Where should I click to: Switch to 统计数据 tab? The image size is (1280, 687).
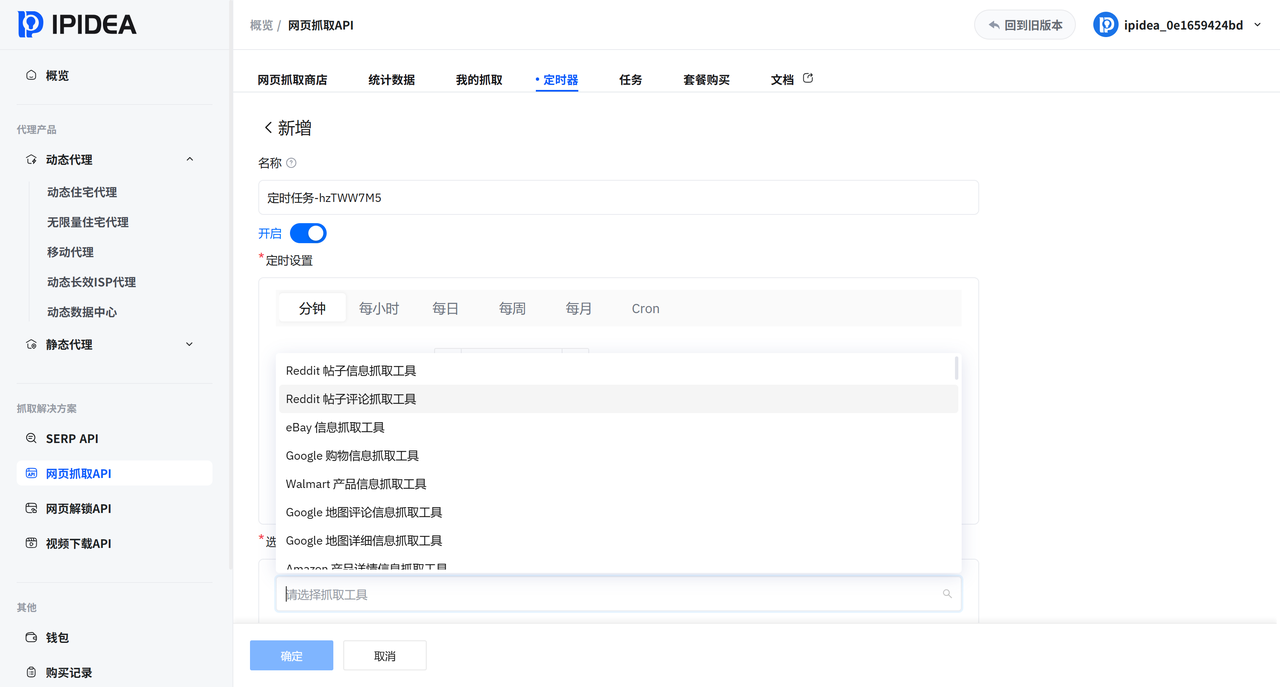coord(391,79)
